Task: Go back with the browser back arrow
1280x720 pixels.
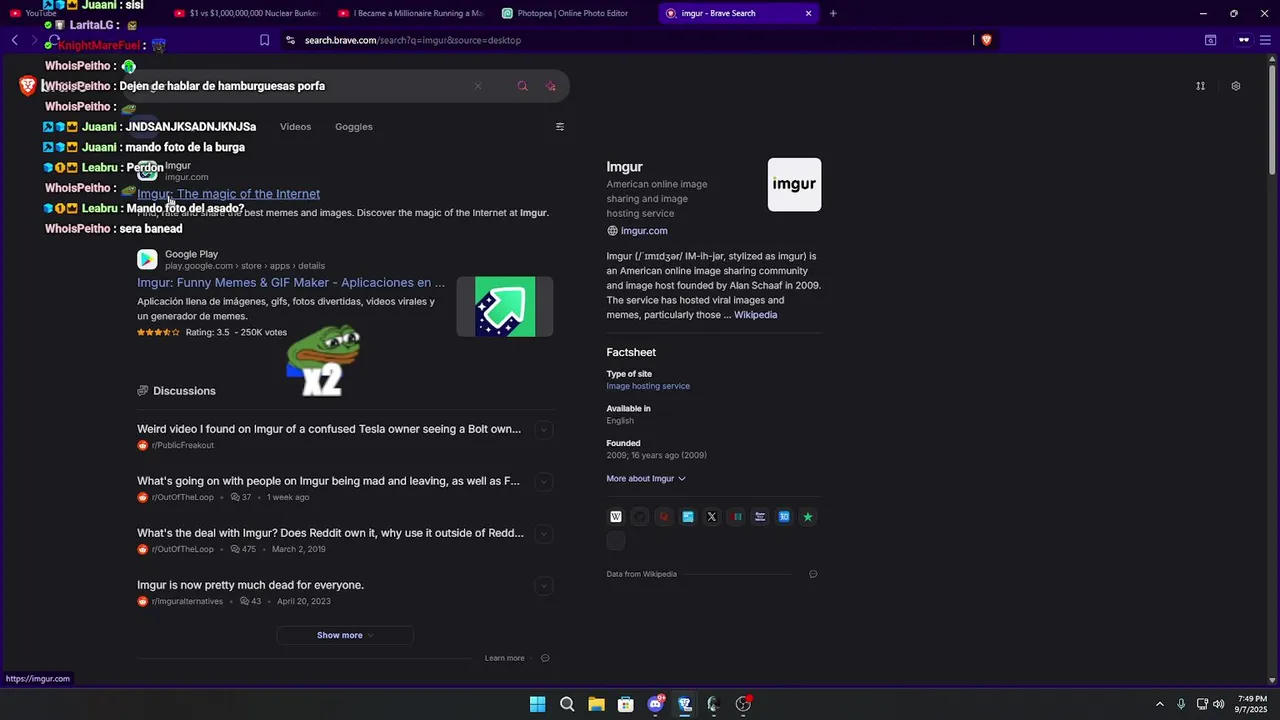Action: (15, 40)
